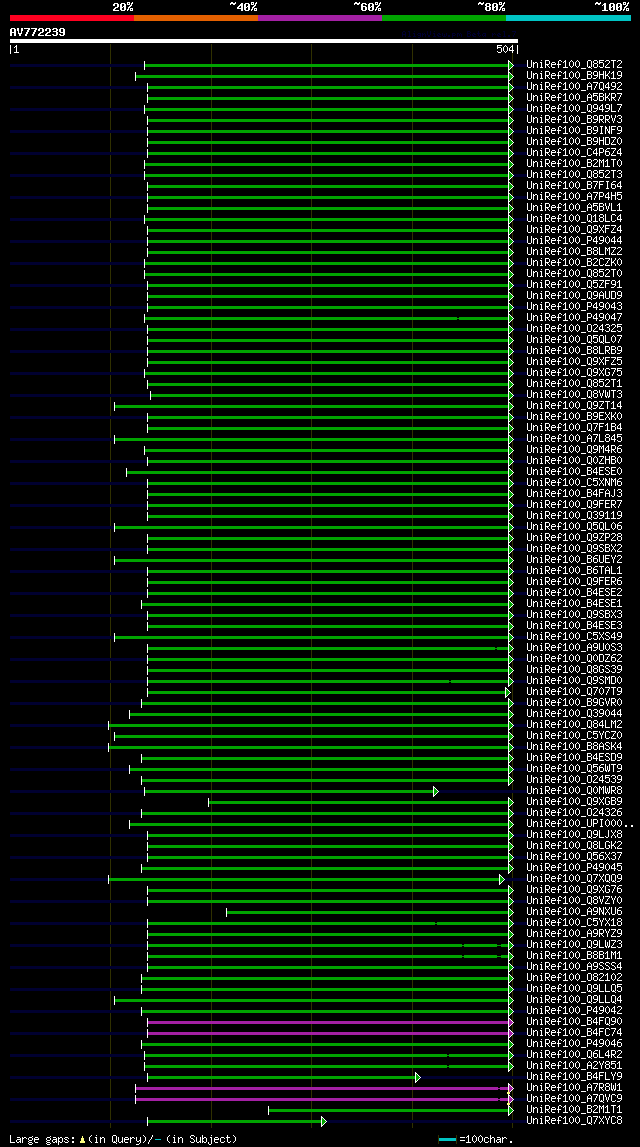
Task: Click the UniRef100_Q7XYC8 hit name
Action: tap(574, 1121)
